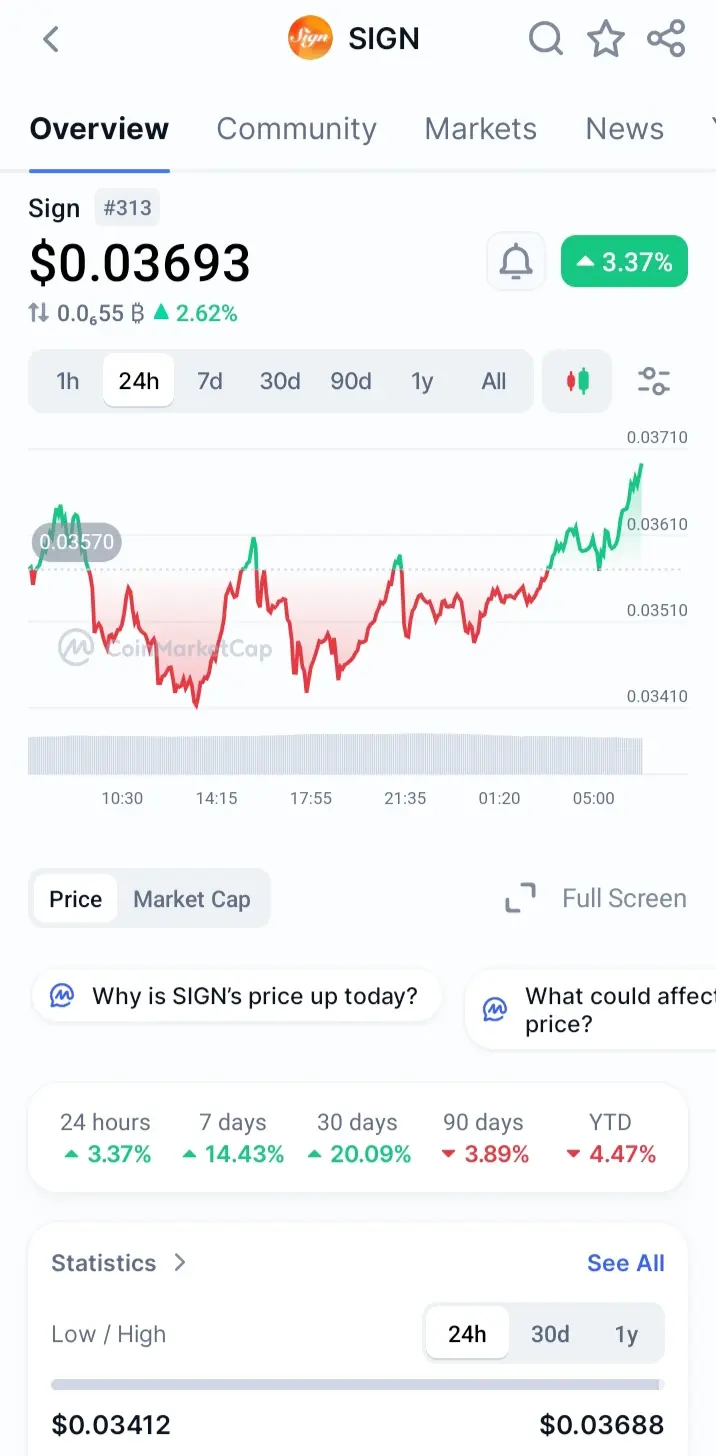Go to the Markets tab
This screenshot has height=1456, width=716.
(x=480, y=129)
